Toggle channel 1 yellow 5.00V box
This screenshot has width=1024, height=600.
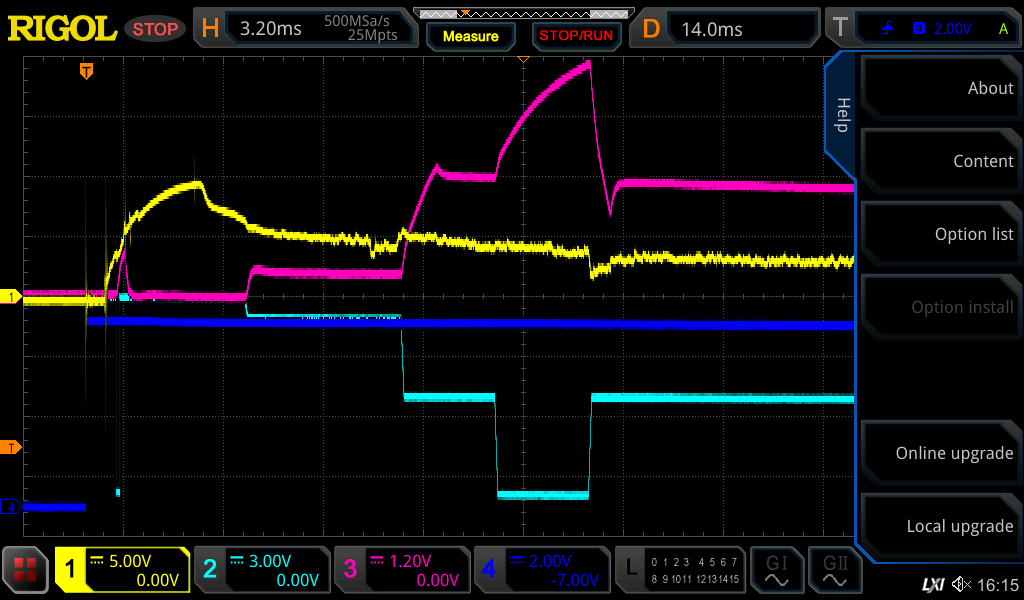click(122, 570)
